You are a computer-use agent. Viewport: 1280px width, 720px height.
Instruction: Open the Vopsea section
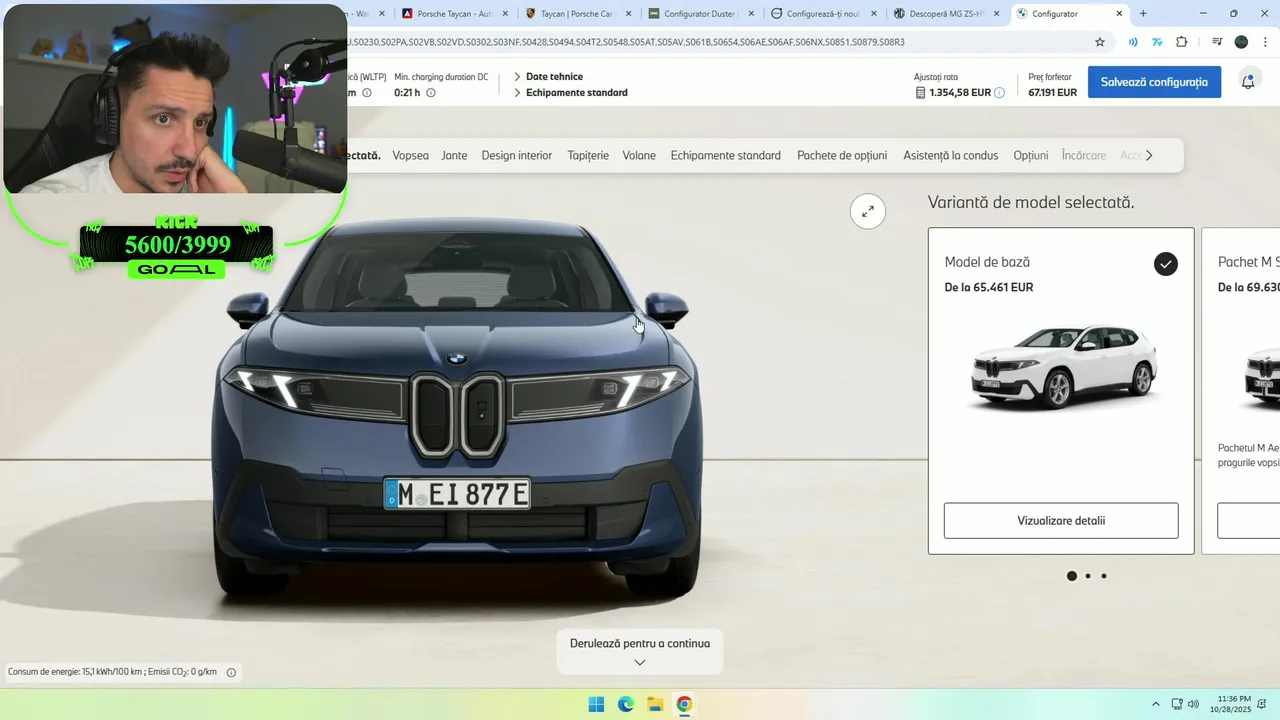[x=410, y=156]
